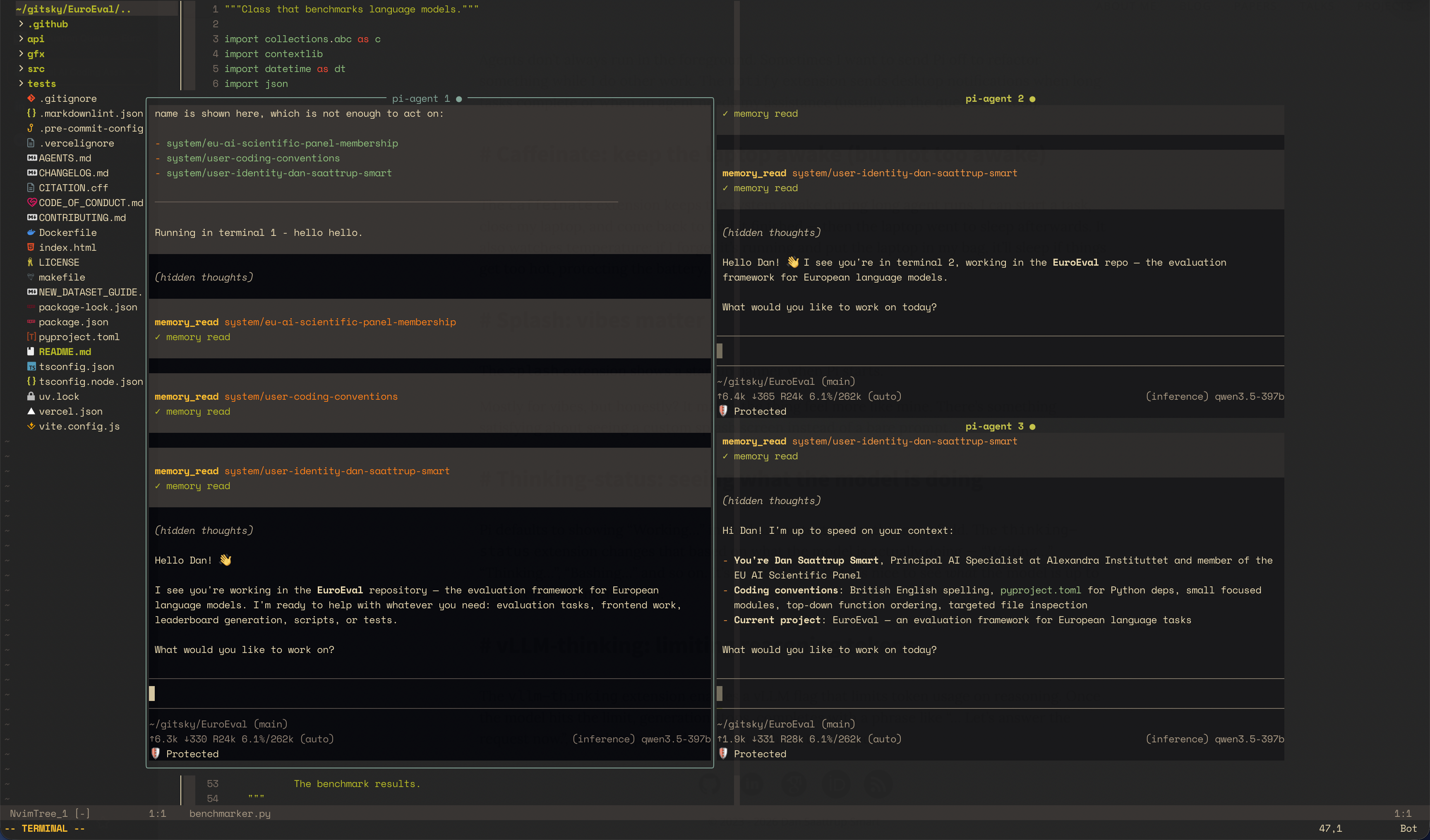Click the git icon beside .gitignore

(x=31, y=98)
